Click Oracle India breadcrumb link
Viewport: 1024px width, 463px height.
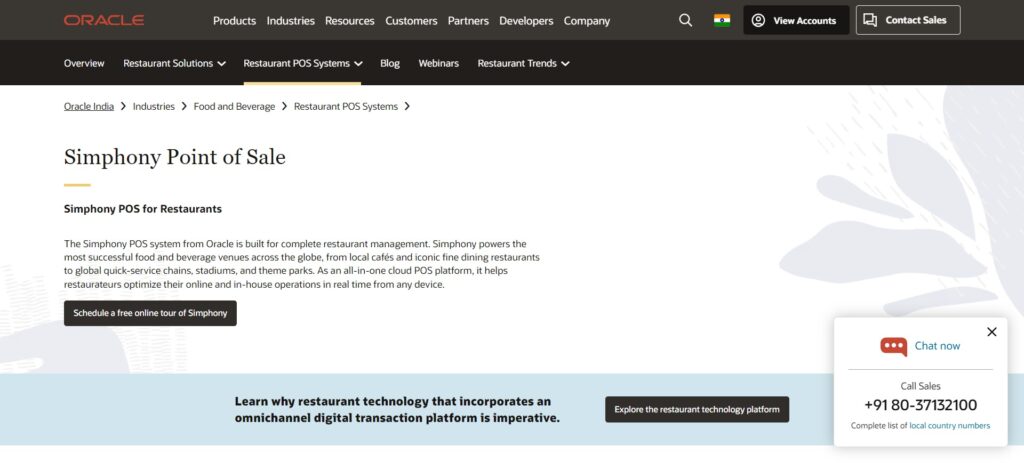[89, 106]
